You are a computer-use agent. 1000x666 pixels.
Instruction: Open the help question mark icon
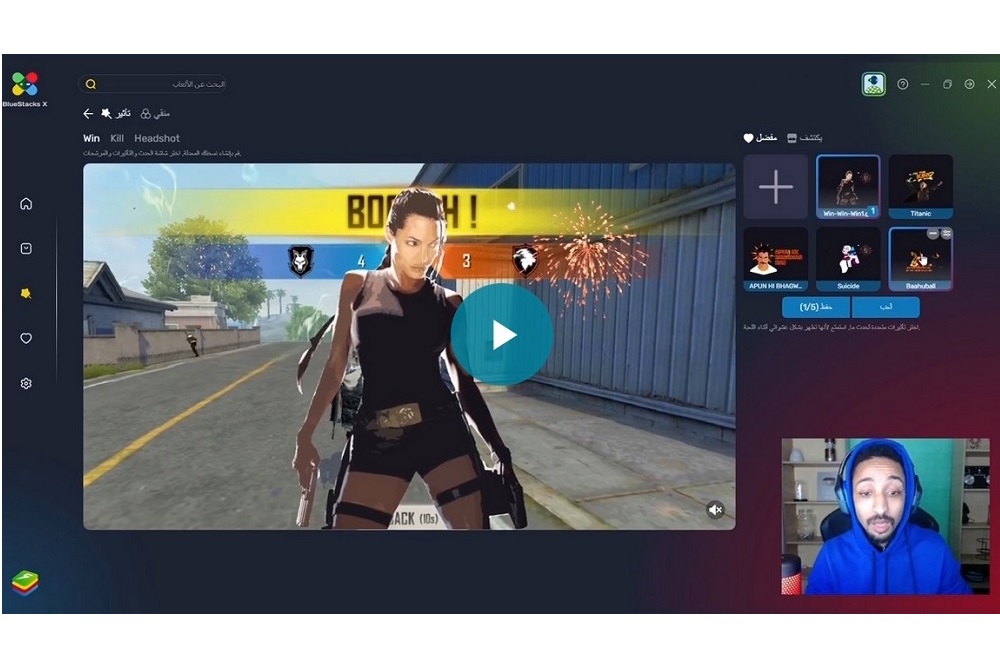903,85
